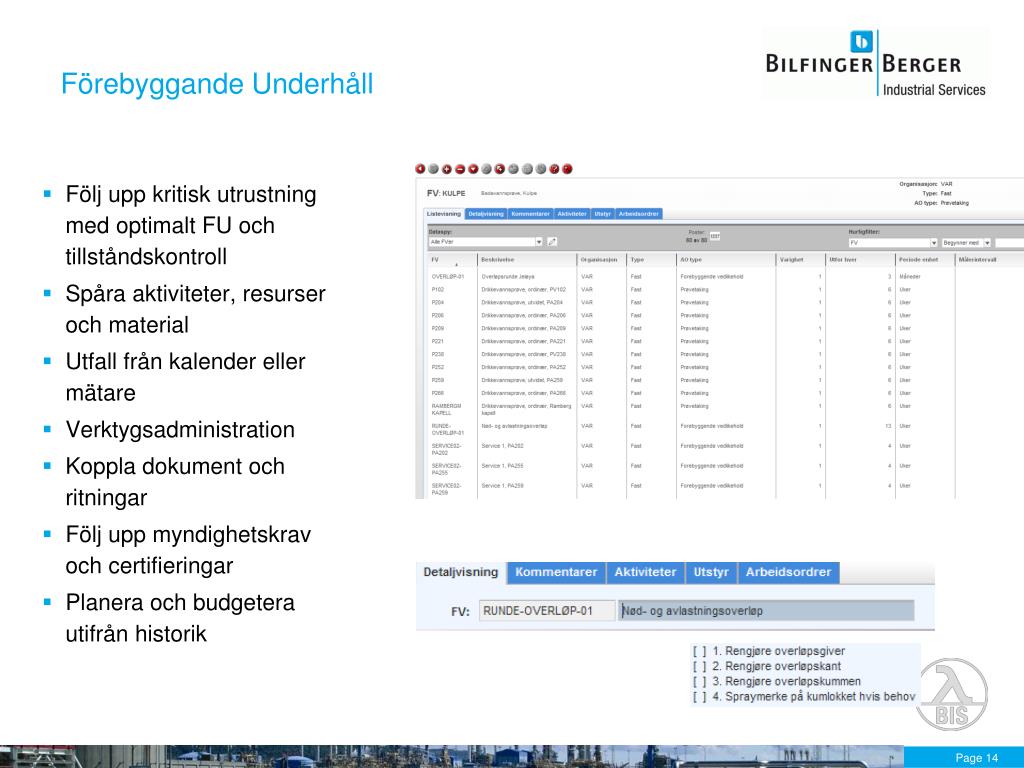The image size is (1024, 768).
Task: Sort by the Periode enhet column header
Action: coord(925,260)
